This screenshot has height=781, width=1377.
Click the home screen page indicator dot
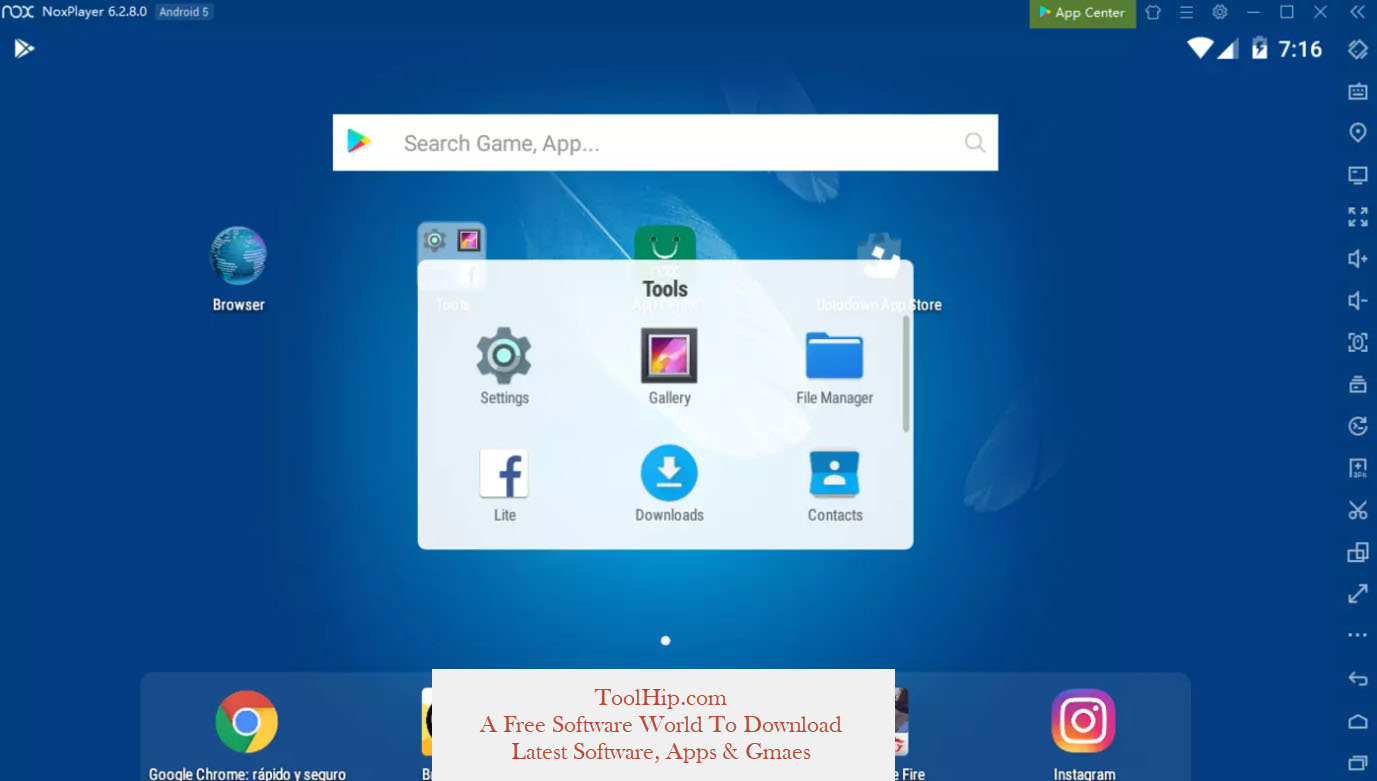pyautogui.click(x=665, y=640)
